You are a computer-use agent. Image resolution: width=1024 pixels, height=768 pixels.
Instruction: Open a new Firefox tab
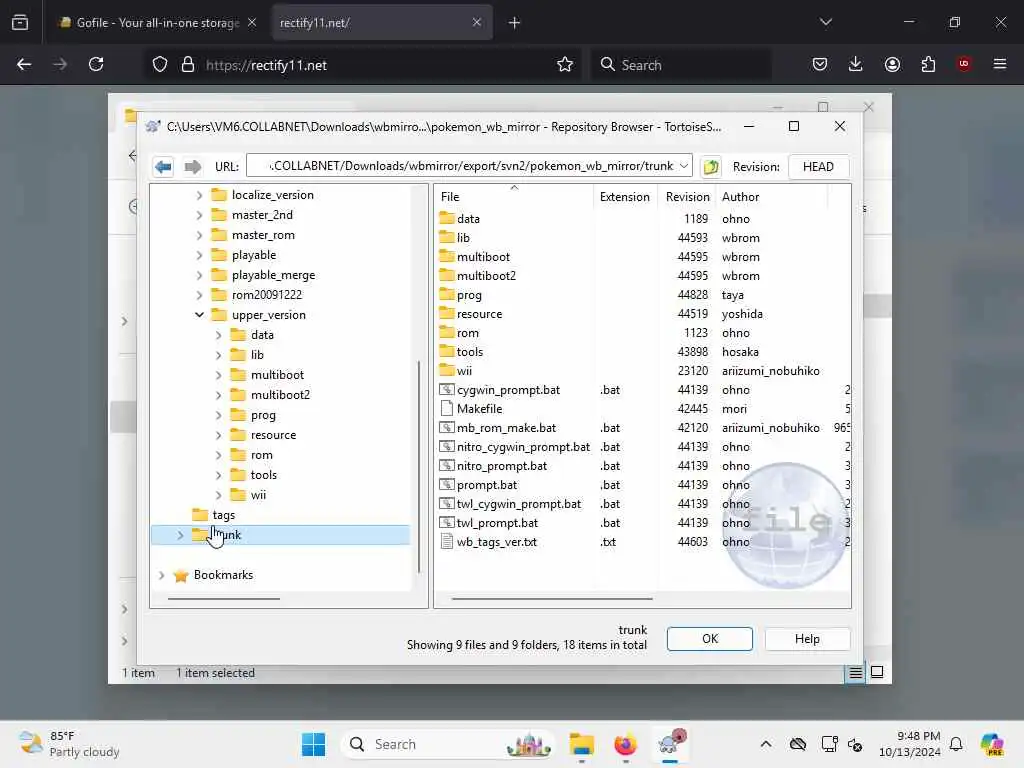pos(514,23)
